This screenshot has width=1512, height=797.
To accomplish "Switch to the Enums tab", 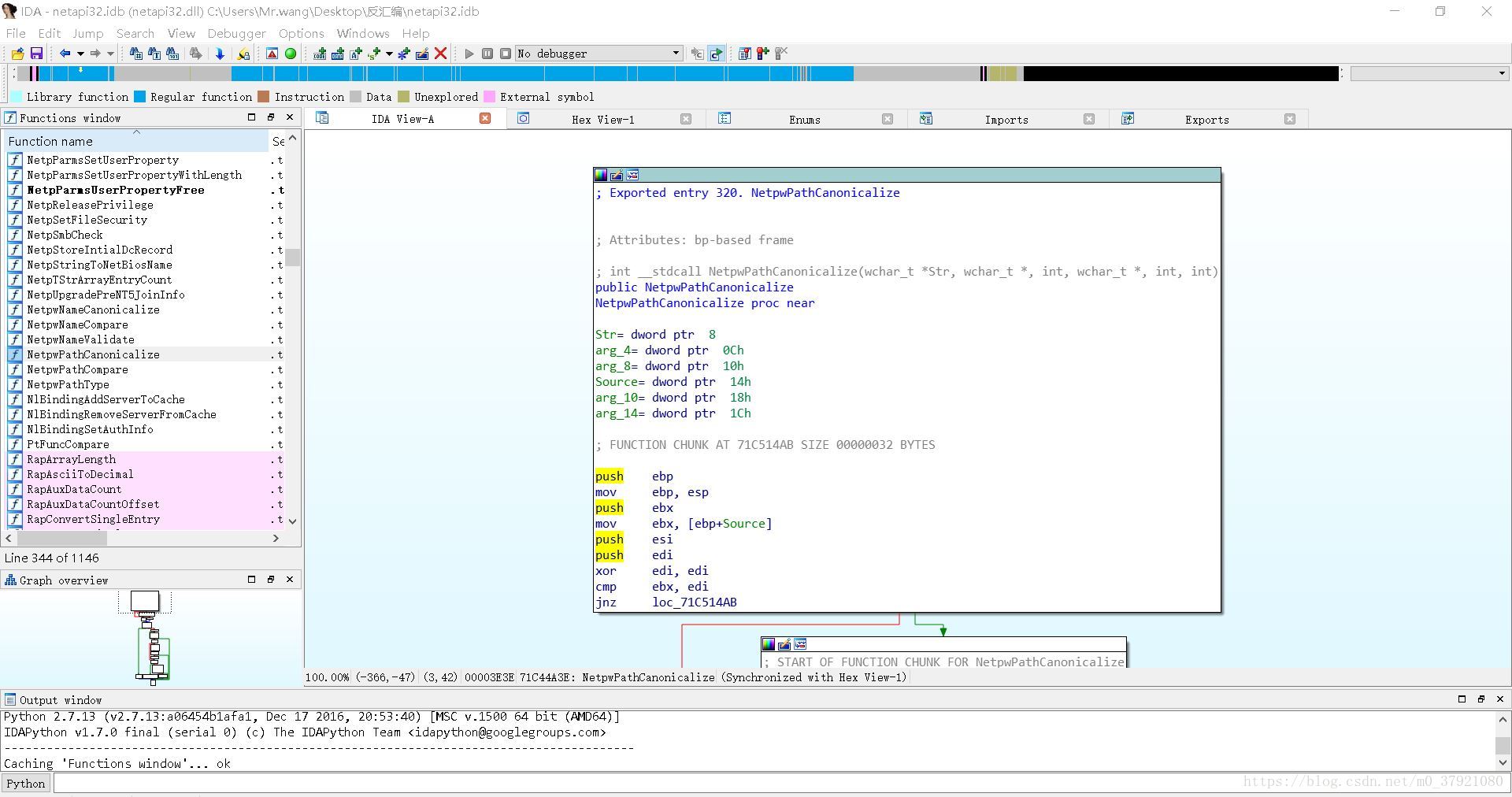I will click(x=805, y=119).
